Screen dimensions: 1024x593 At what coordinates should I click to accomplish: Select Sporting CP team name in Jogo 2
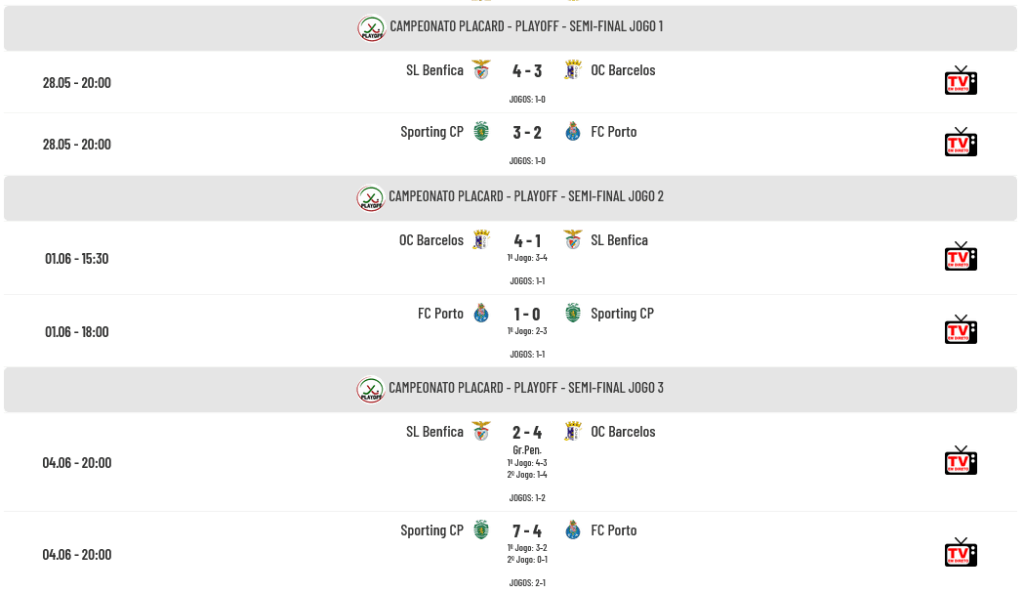pyautogui.click(x=622, y=313)
